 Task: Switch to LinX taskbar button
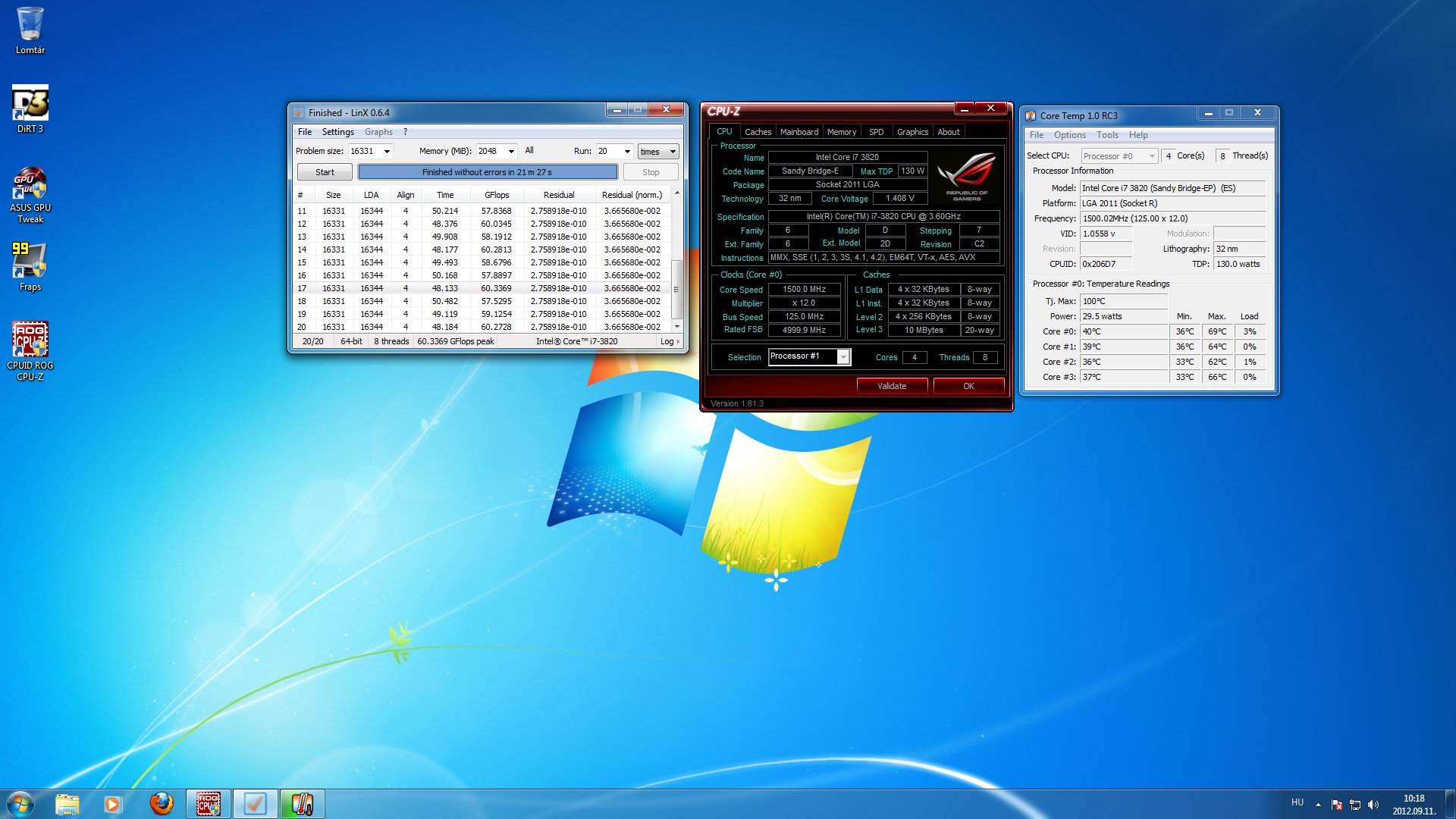click(256, 804)
